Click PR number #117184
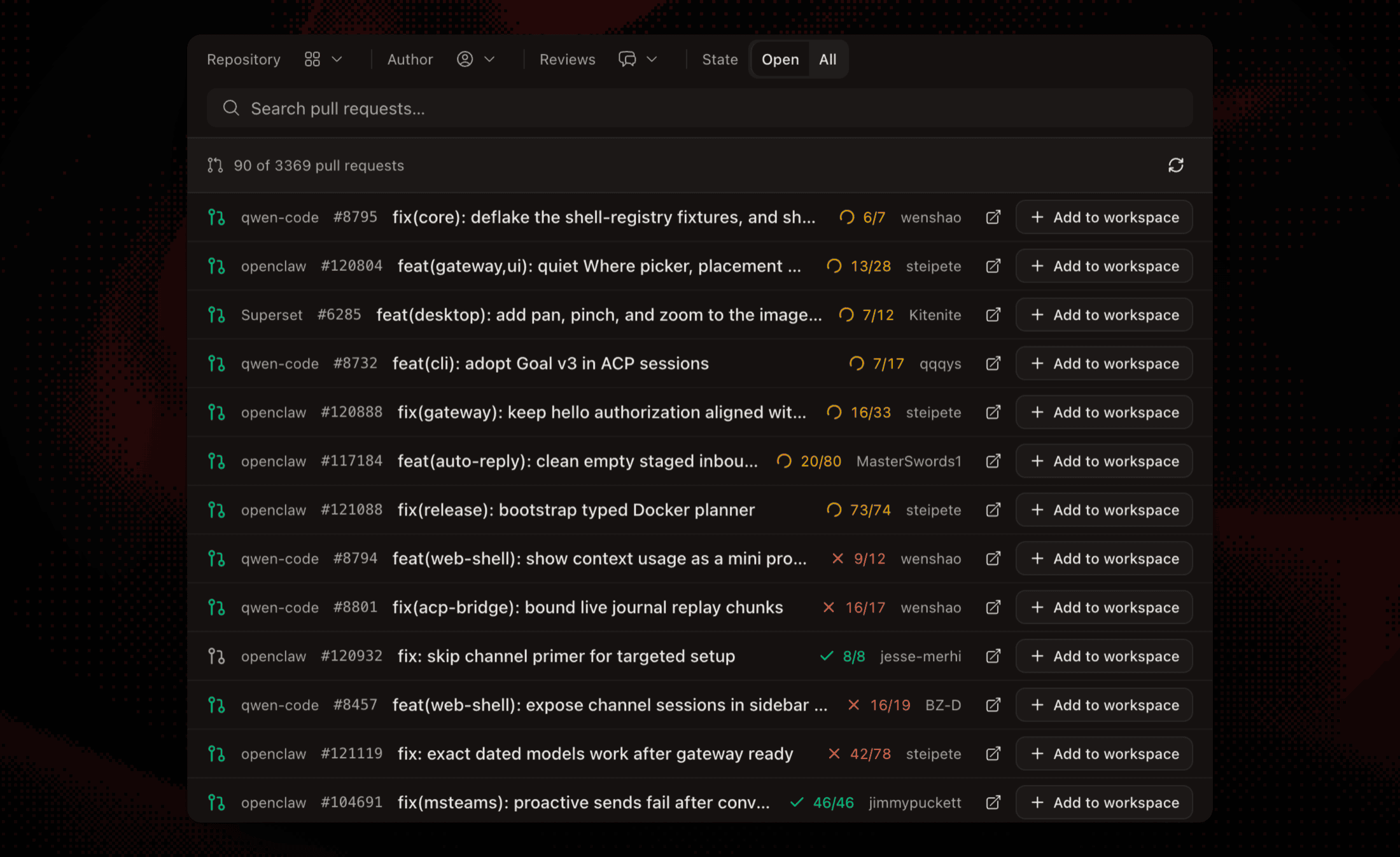 [x=351, y=461]
